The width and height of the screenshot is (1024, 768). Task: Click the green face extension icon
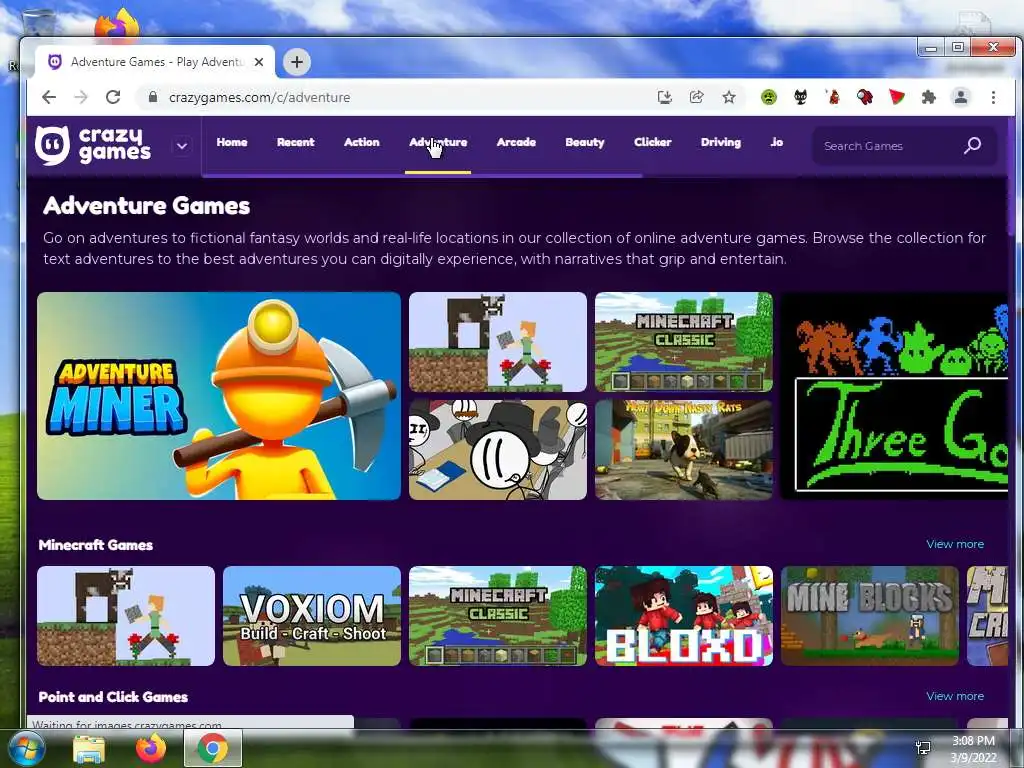[769, 98]
